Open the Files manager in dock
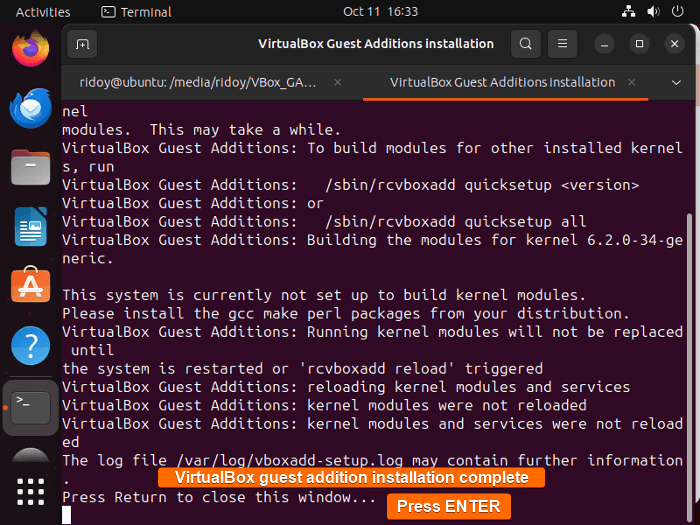 (x=30, y=167)
